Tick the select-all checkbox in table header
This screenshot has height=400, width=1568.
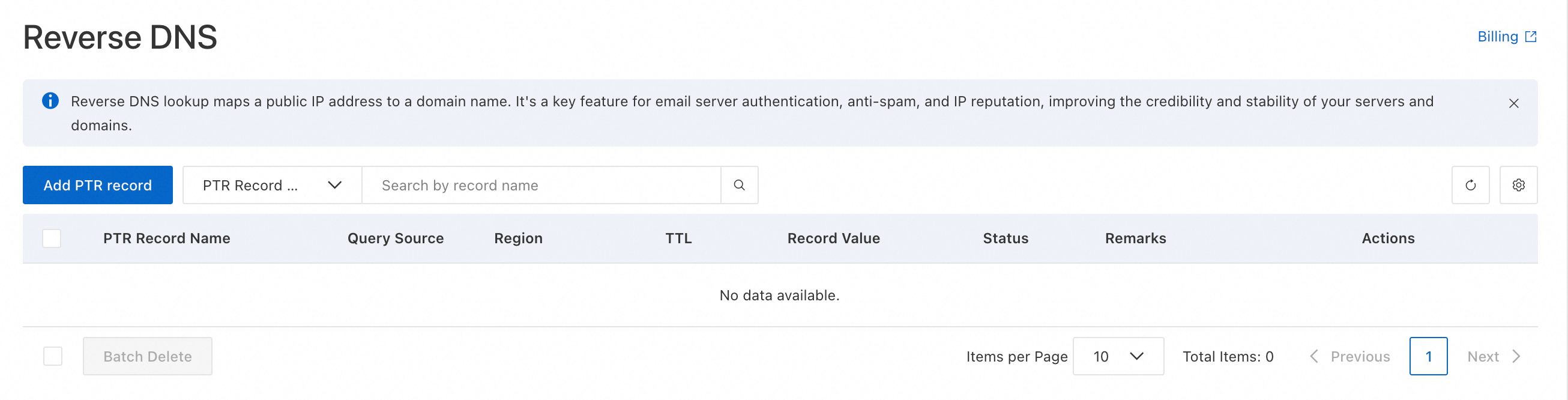[52, 238]
